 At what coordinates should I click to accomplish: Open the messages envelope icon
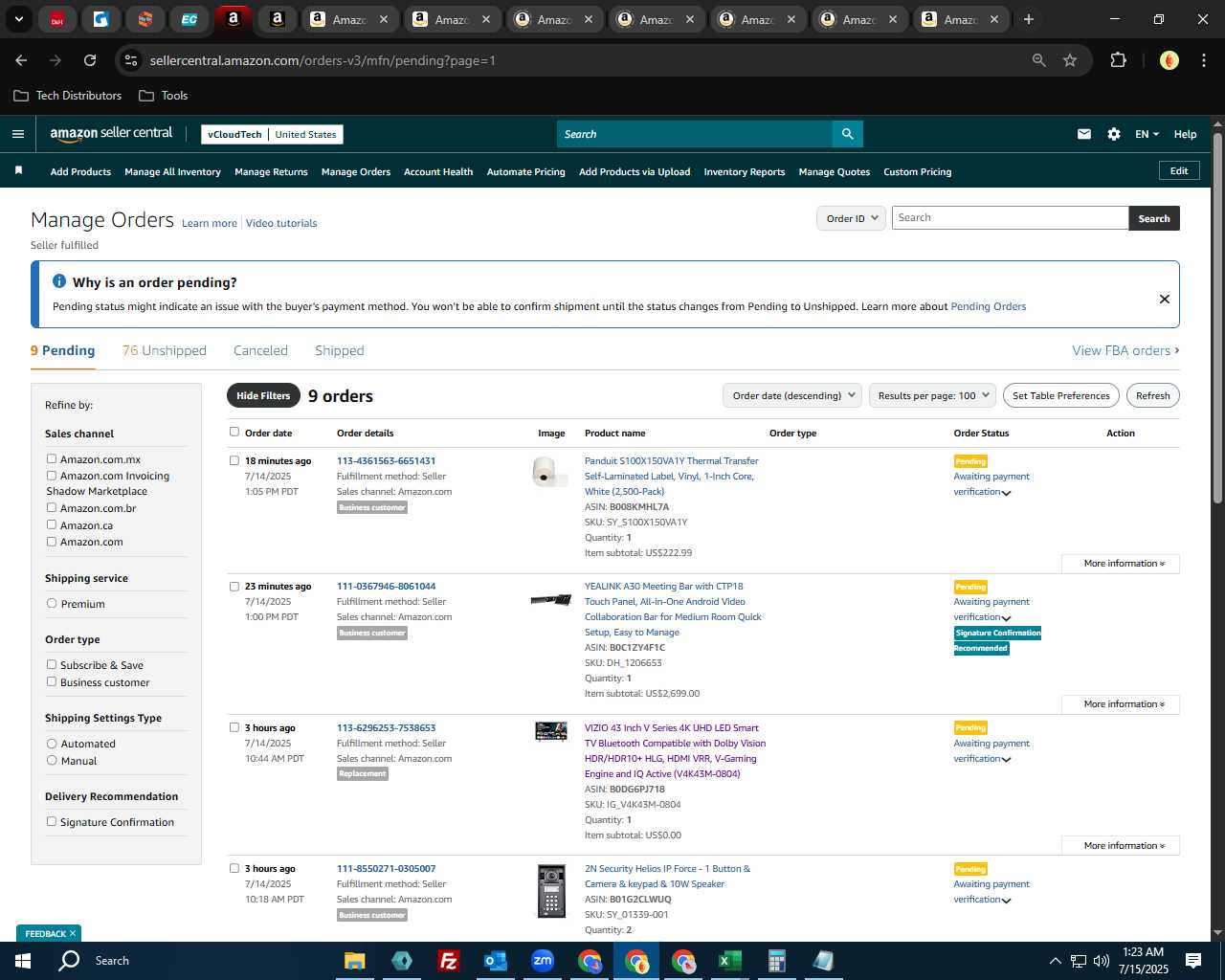1084,134
